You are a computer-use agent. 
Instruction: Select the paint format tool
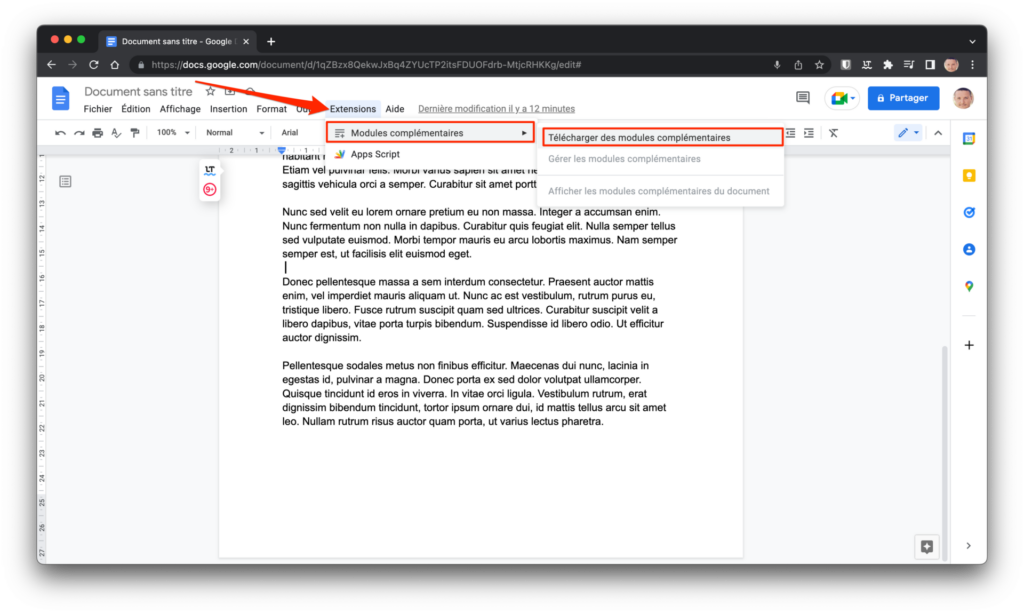135,133
